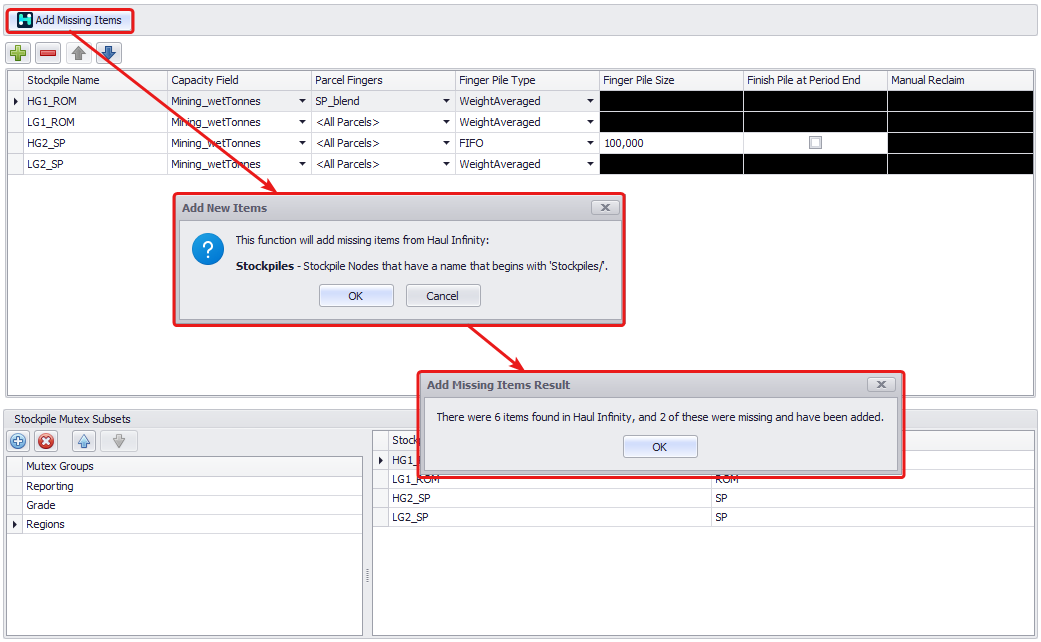Open Capacity Field dropdown for HG1_ROM

(x=302, y=101)
